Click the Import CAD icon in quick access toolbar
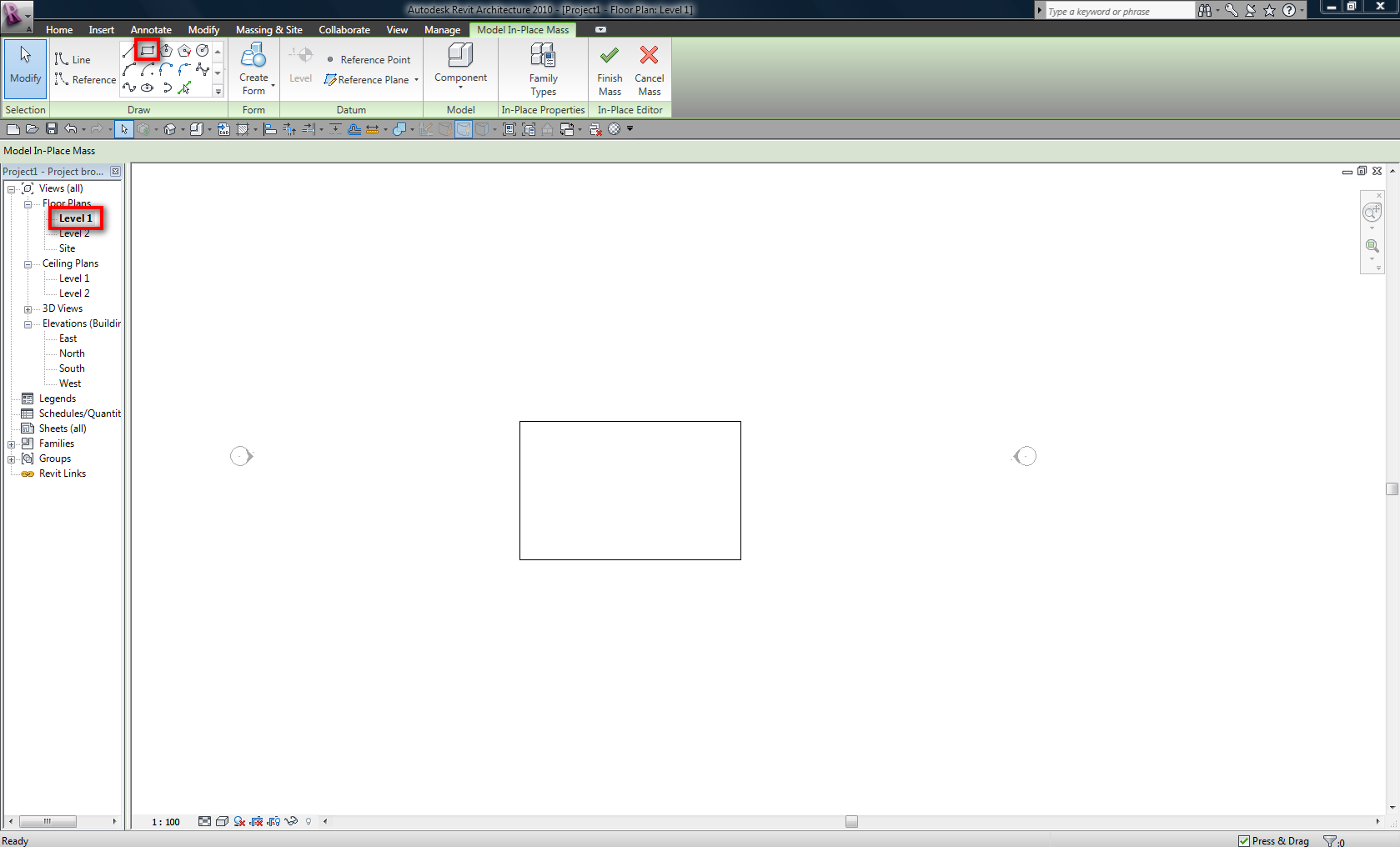 click(223, 129)
